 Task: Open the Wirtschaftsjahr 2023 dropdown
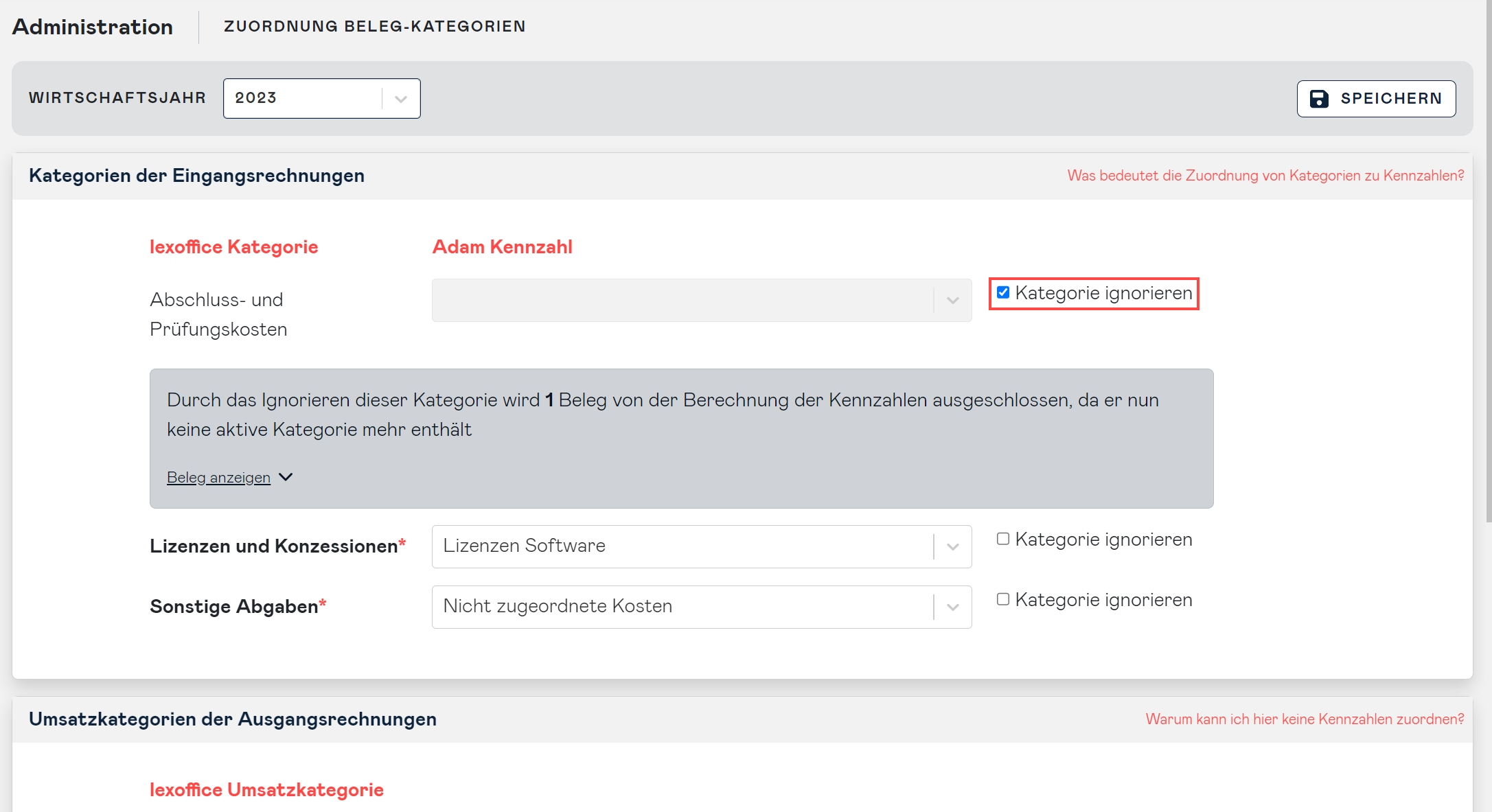pyautogui.click(x=321, y=98)
